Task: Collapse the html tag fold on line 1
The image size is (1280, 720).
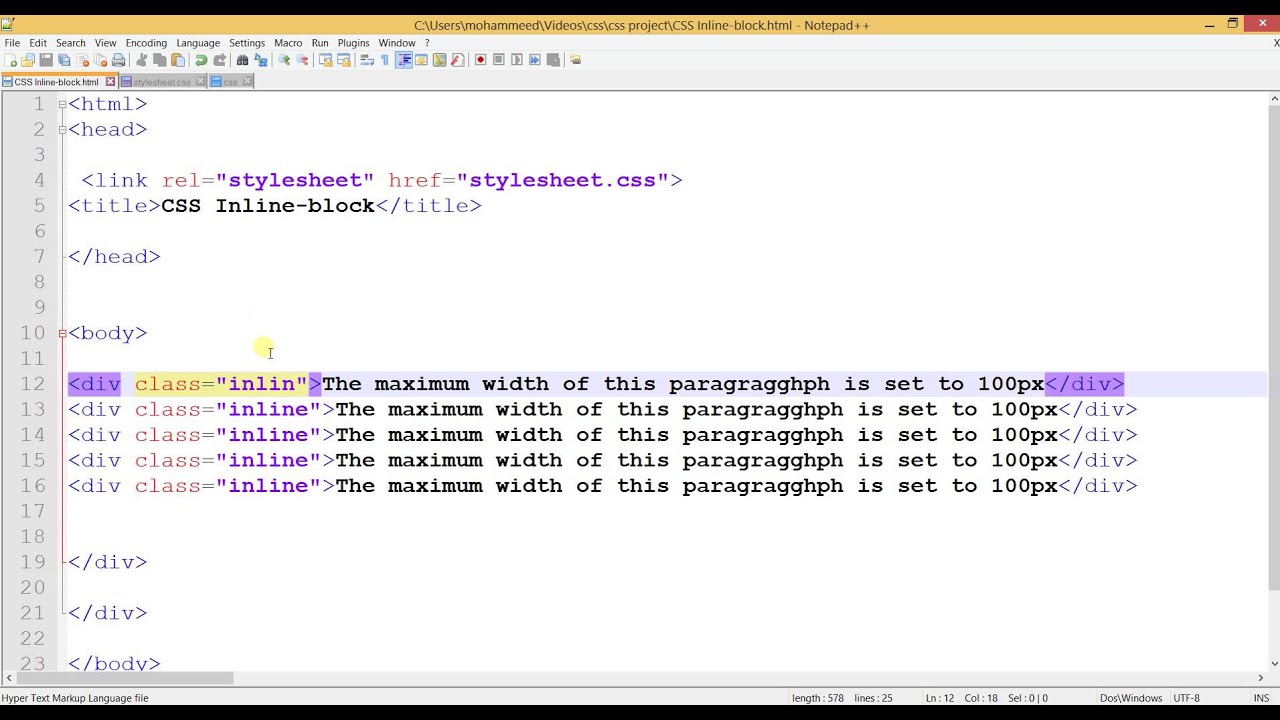Action: tap(62, 104)
